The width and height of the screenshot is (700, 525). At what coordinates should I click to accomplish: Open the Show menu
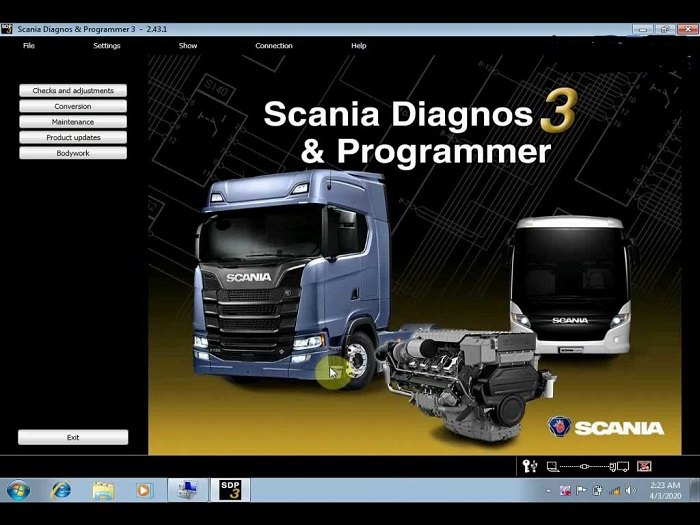tap(188, 46)
